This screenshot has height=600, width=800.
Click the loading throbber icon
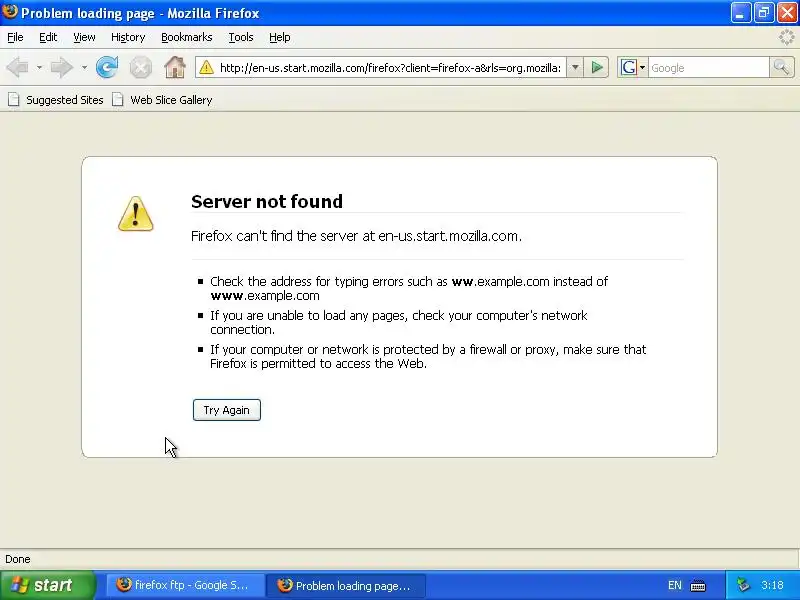tap(787, 37)
